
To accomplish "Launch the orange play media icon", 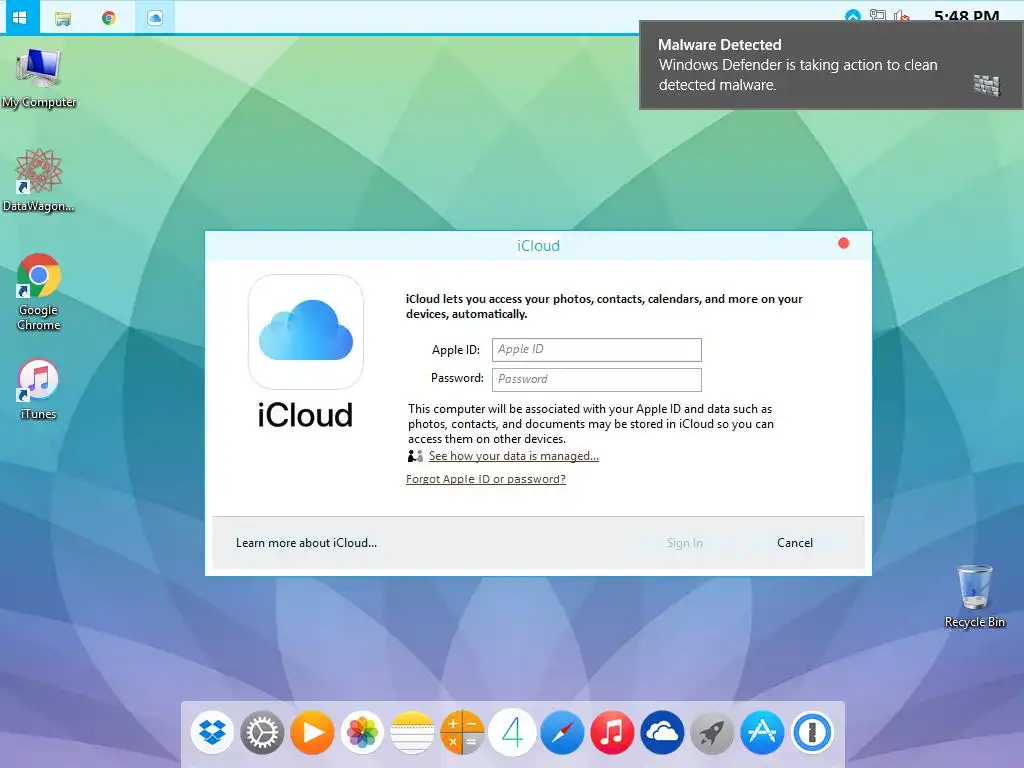I will pos(312,732).
